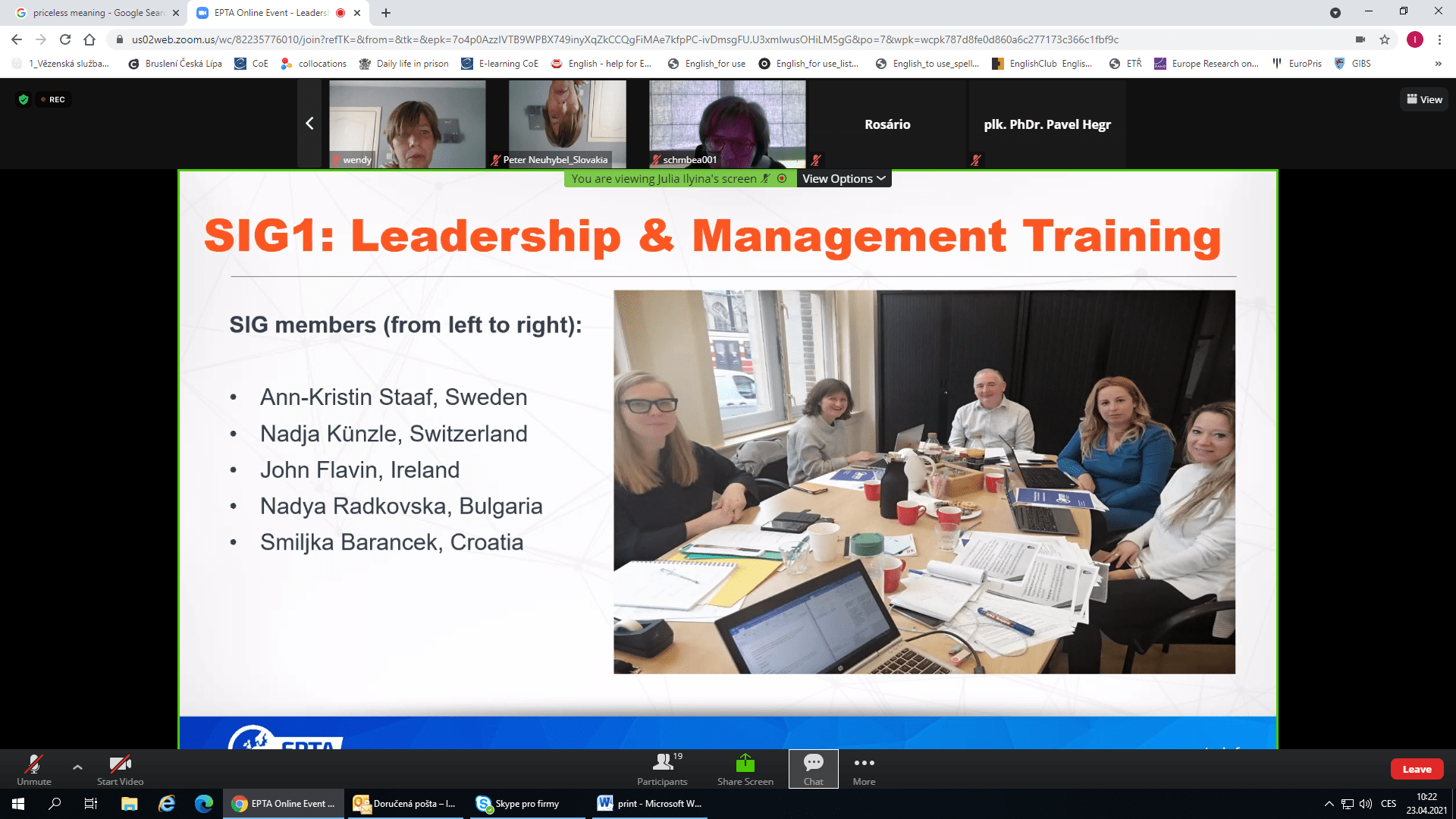The image size is (1456, 819).
Task: Open the Participants panel icon
Action: (662, 762)
